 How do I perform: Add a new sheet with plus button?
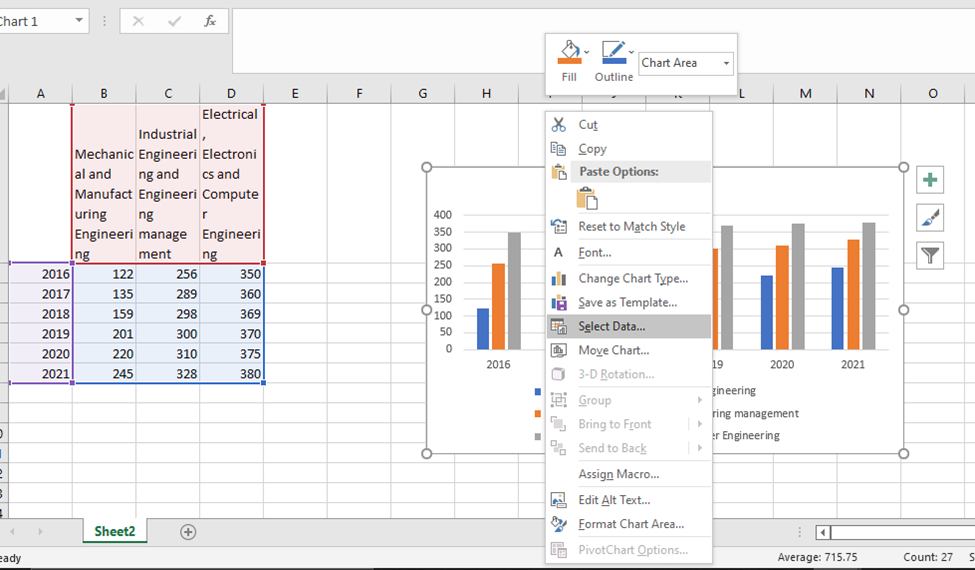(188, 532)
